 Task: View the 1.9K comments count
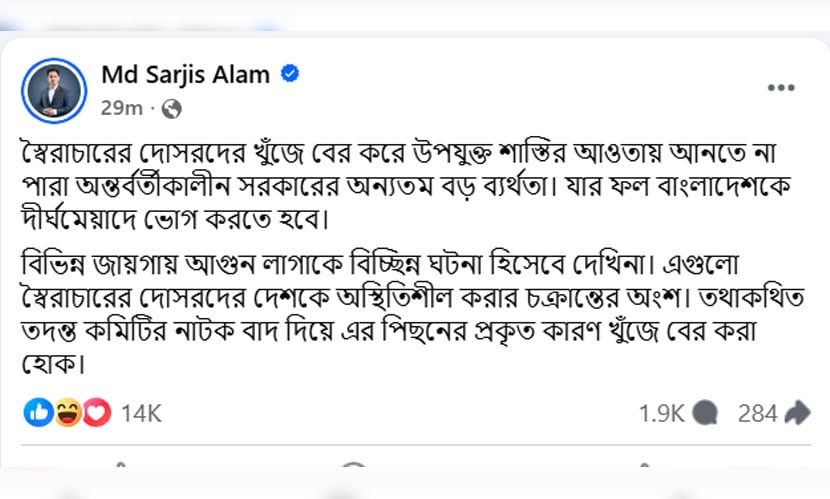(661, 412)
